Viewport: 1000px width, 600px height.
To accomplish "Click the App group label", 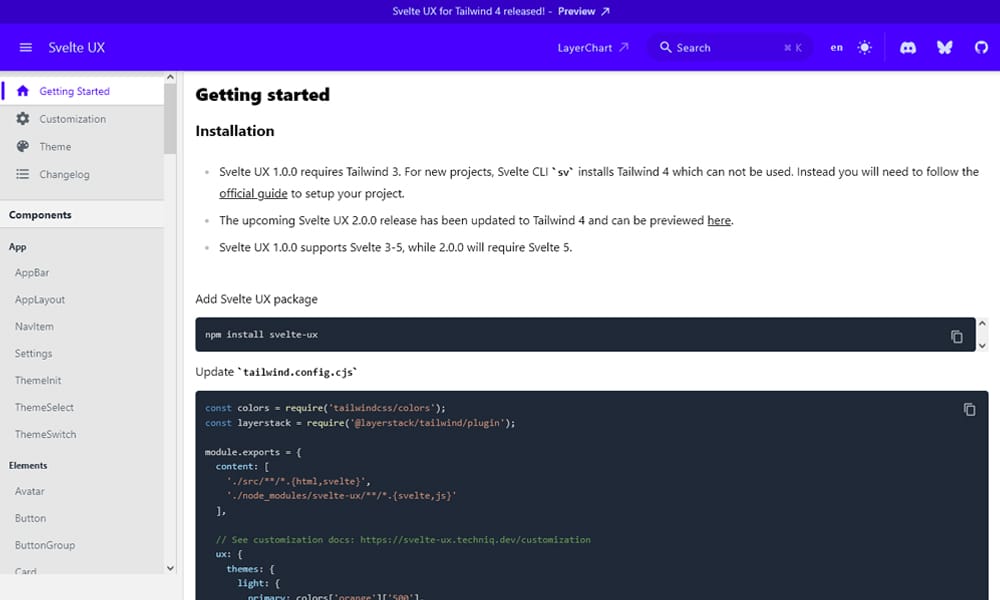I will [17, 247].
